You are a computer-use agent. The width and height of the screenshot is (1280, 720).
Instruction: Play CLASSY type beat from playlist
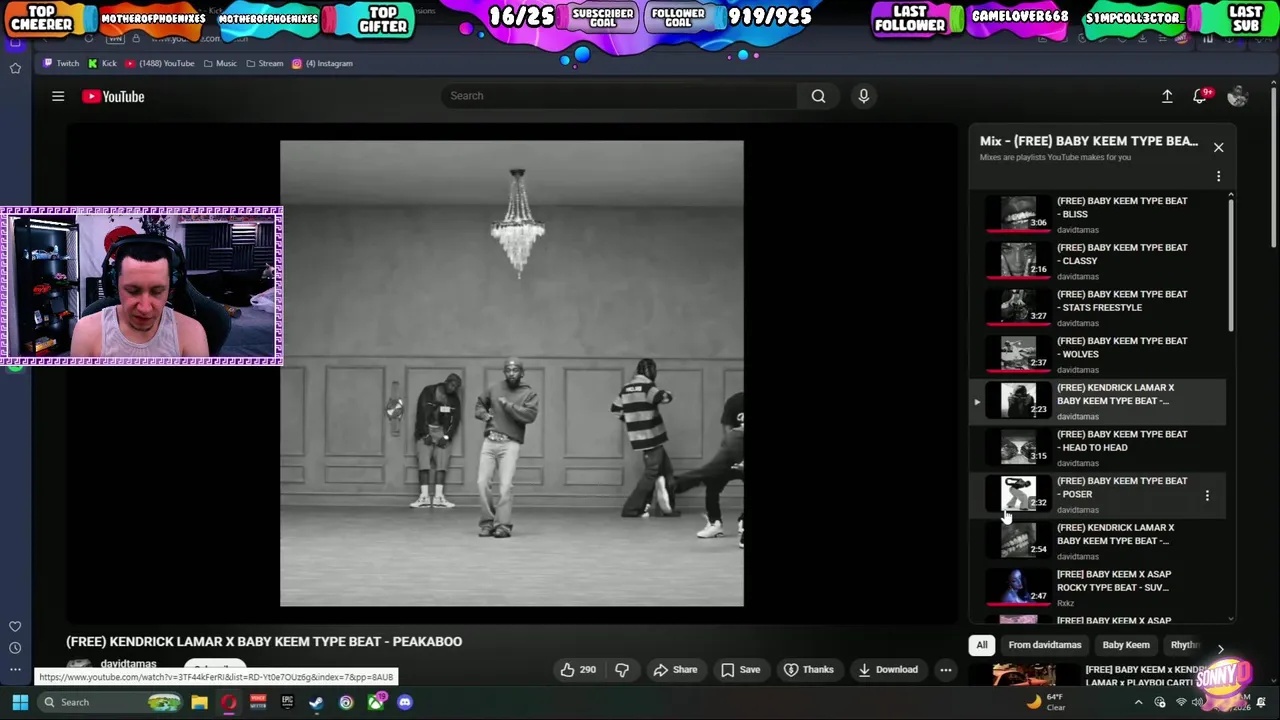[1100, 261]
